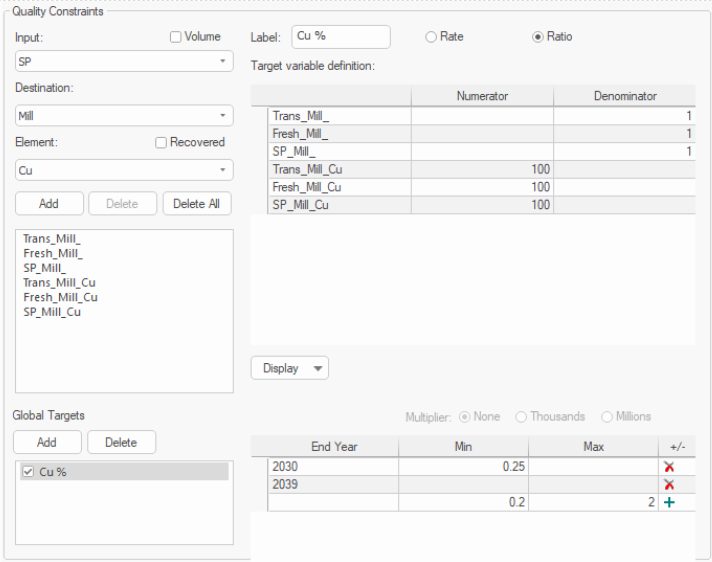The width and height of the screenshot is (712, 562).
Task: Click Add under Global Targets
Action: [46, 442]
